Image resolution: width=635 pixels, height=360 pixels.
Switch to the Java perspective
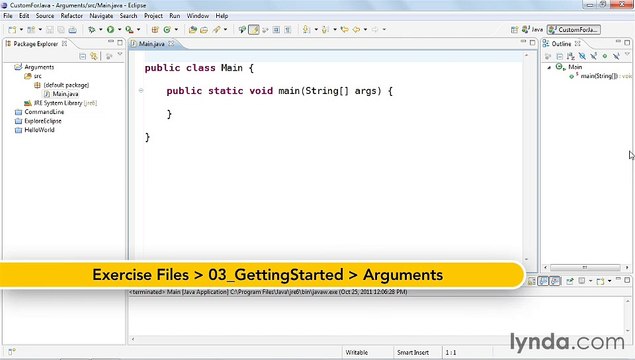coord(533,30)
